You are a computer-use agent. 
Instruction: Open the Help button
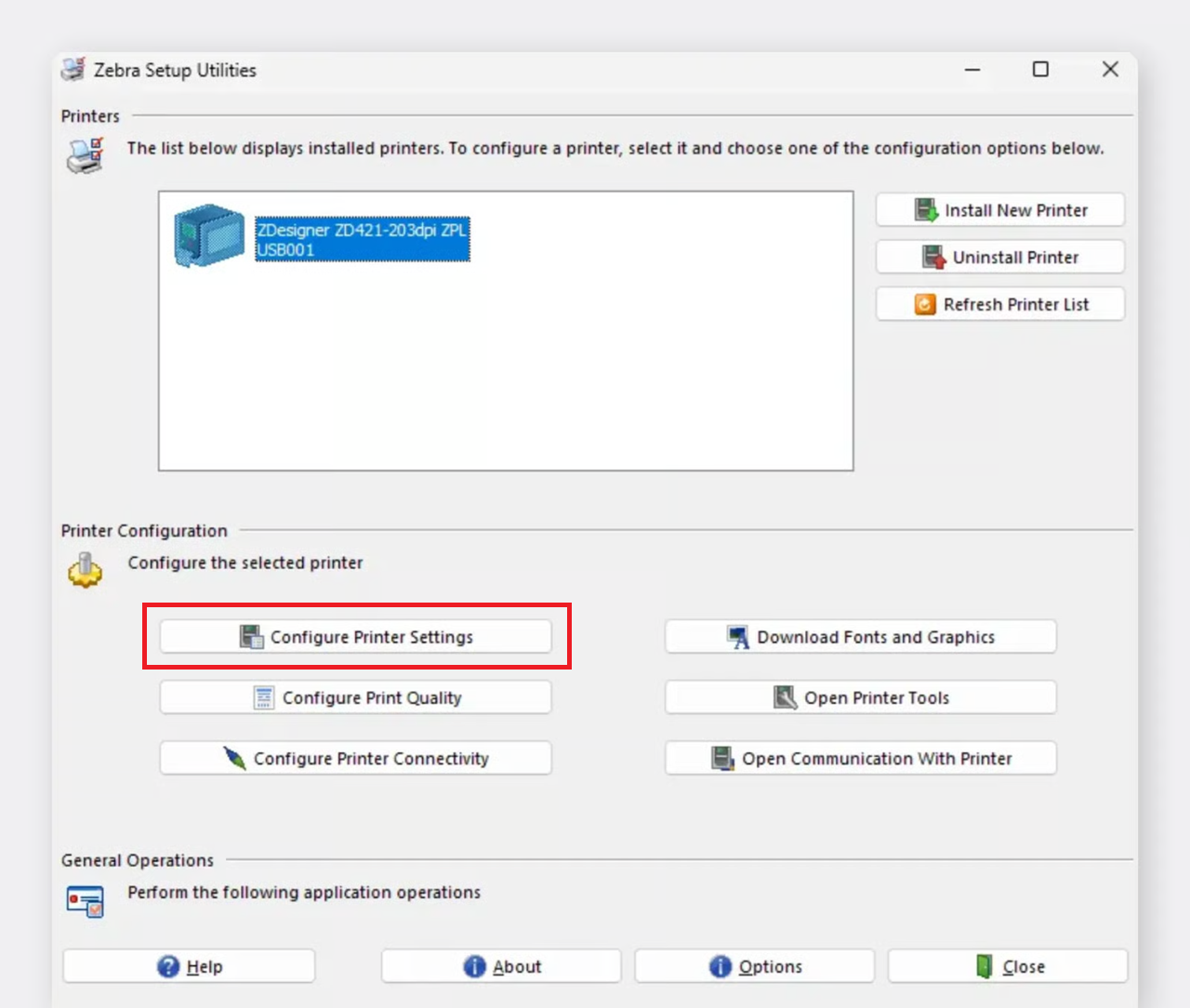tap(189, 967)
